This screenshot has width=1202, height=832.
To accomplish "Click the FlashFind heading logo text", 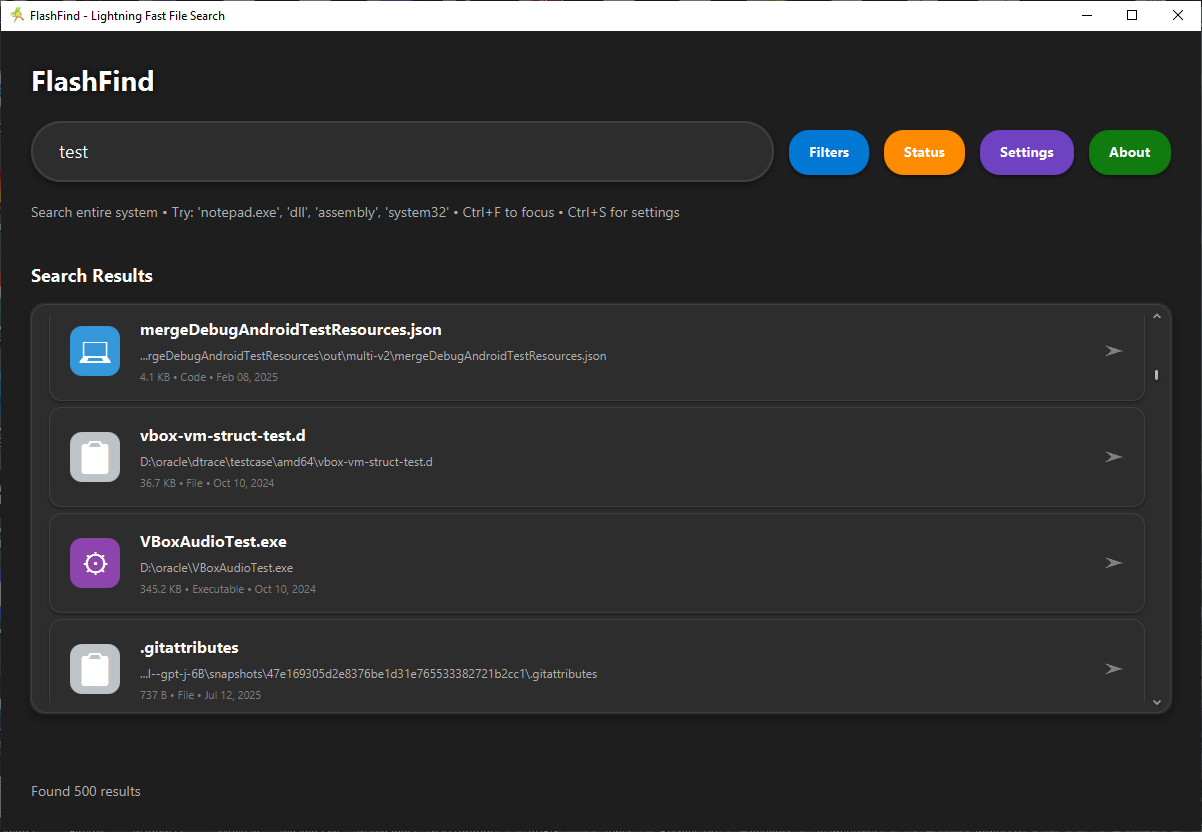I will click(x=93, y=81).
